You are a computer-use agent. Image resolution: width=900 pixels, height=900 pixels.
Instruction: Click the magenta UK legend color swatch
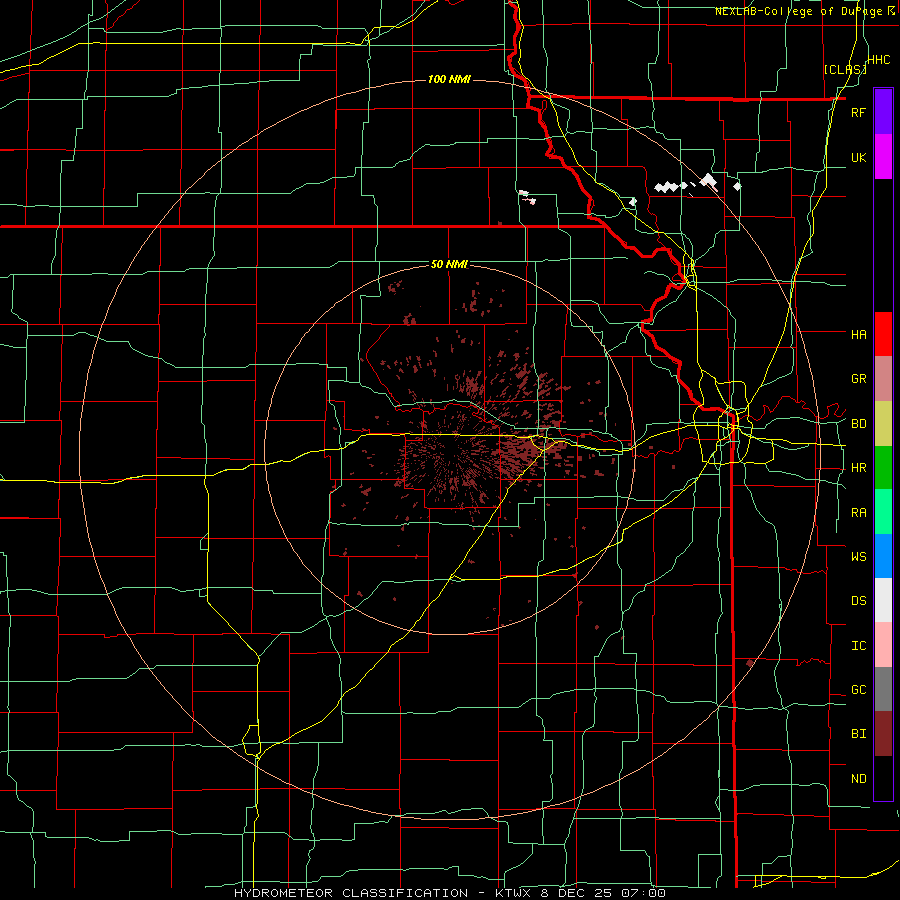[x=883, y=157]
